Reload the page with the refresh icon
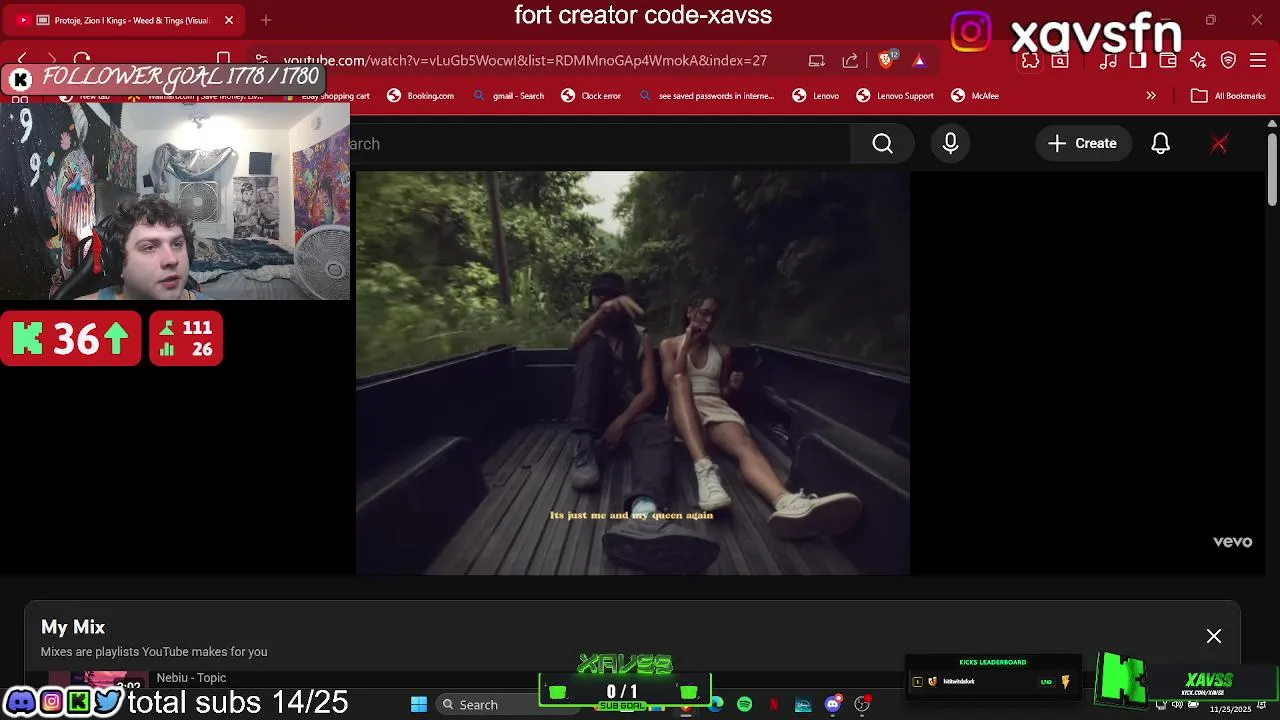 (x=82, y=60)
